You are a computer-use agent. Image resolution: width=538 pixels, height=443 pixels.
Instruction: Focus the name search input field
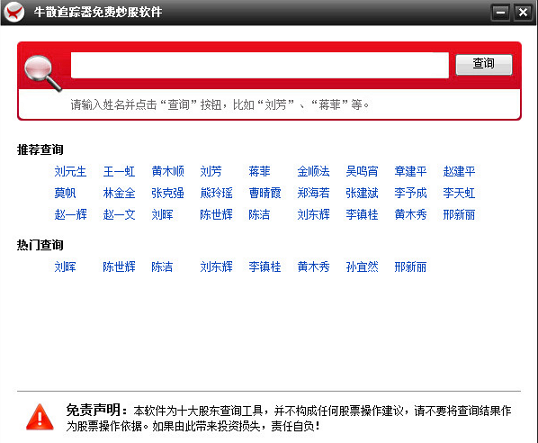(260, 65)
